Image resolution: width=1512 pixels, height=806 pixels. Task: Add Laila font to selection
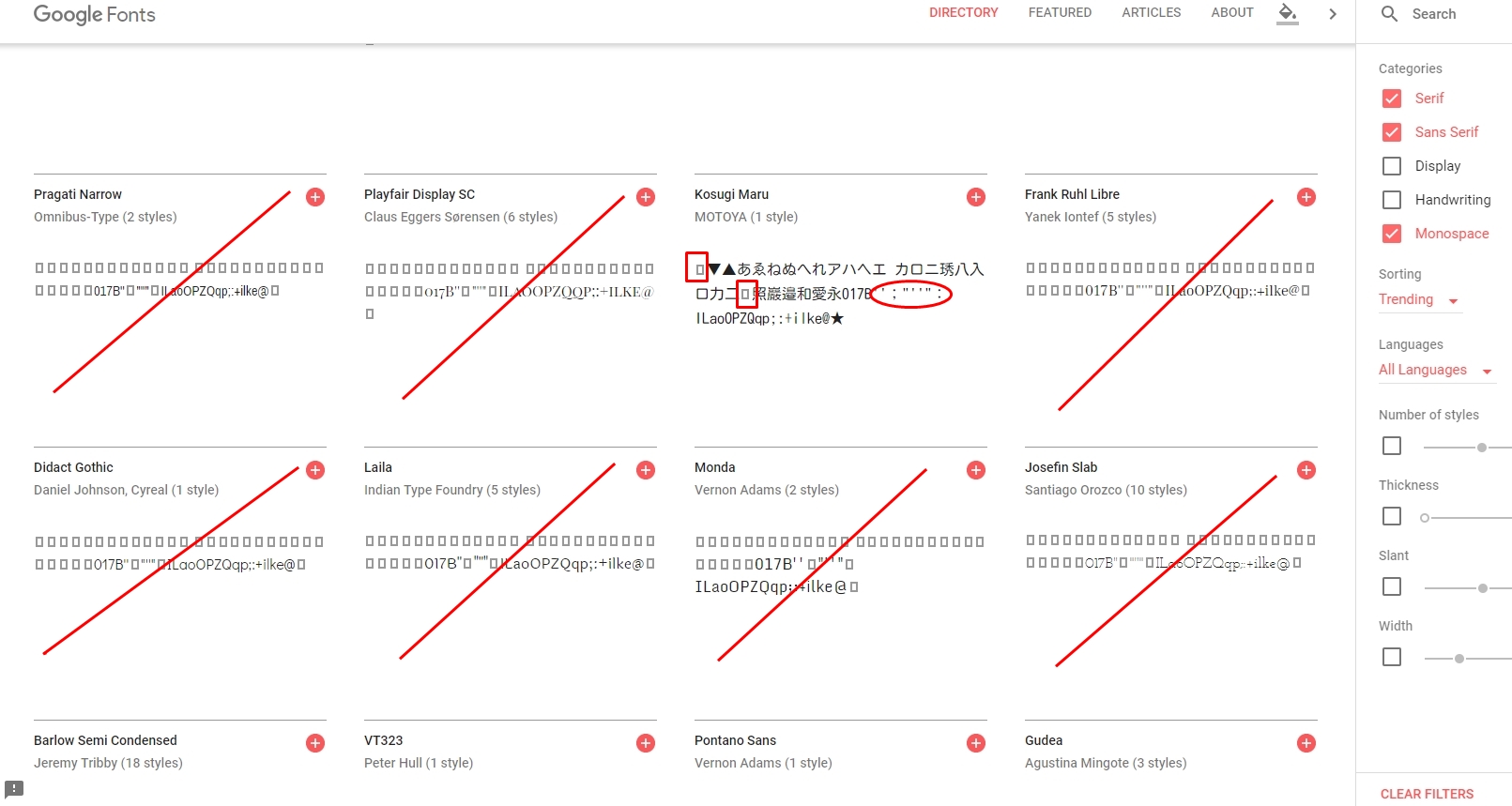pos(646,470)
